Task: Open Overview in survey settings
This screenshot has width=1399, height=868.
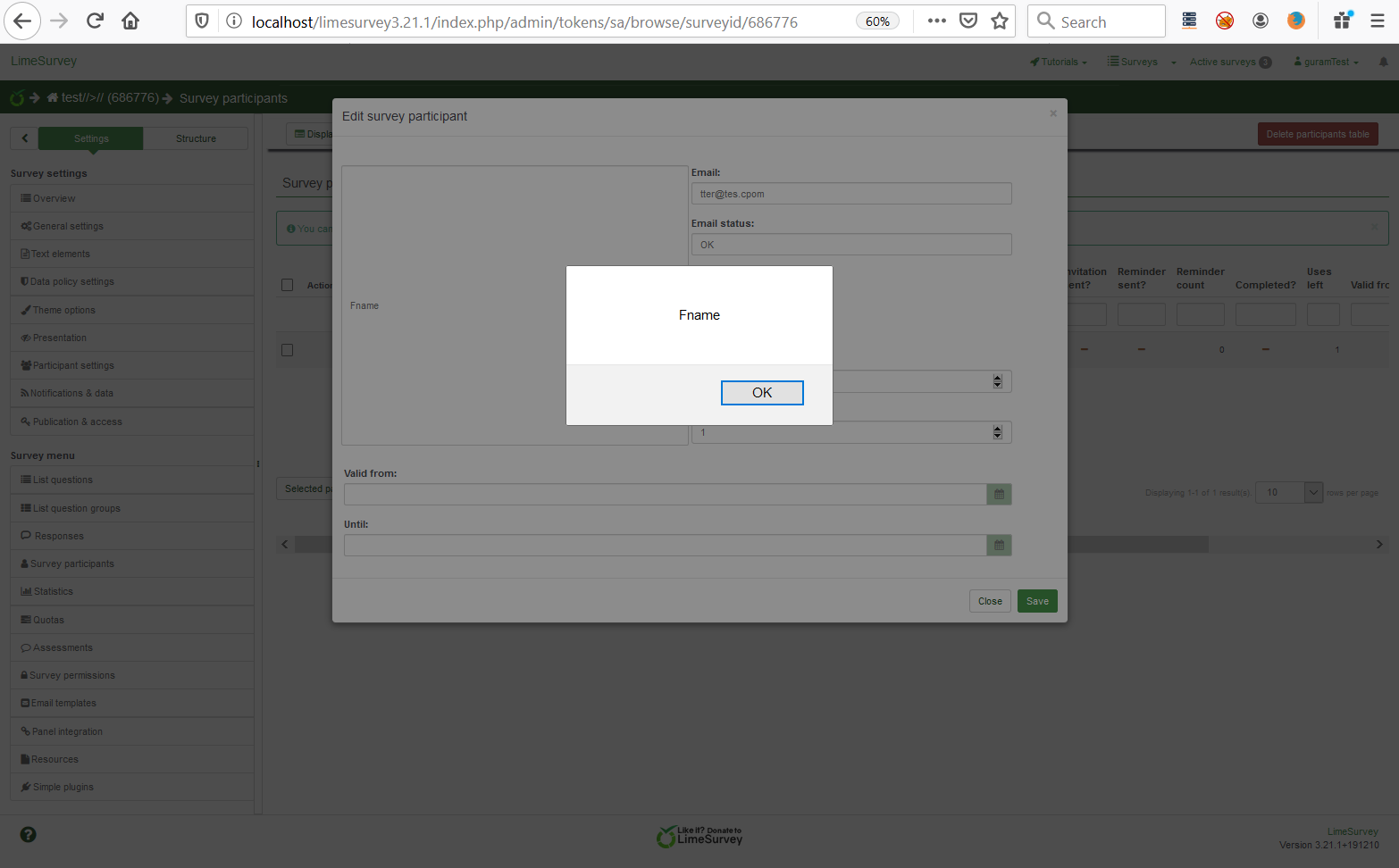Action: 132,198
